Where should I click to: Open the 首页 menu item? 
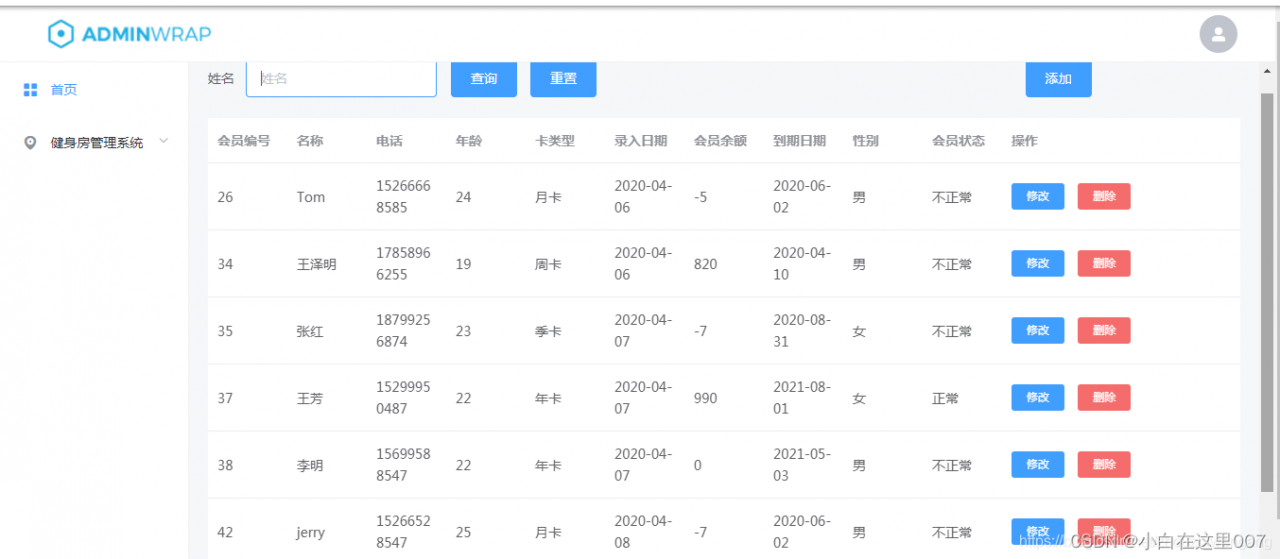[x=64, y=90]
